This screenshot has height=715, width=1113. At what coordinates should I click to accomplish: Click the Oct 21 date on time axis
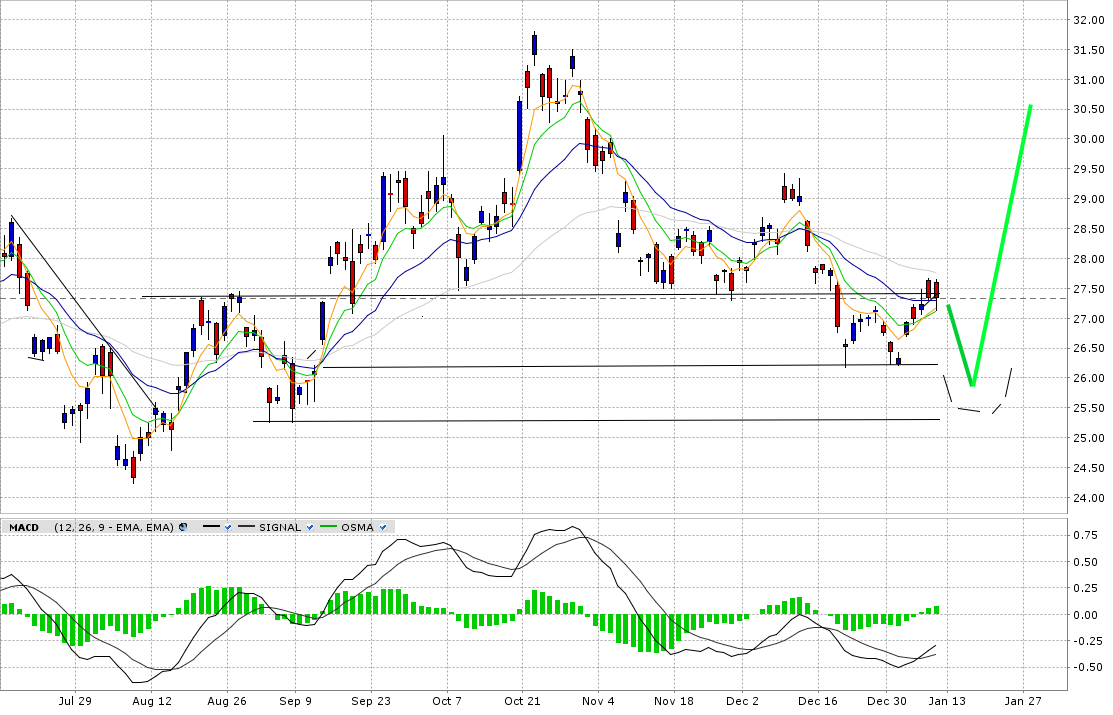point(522,702)
